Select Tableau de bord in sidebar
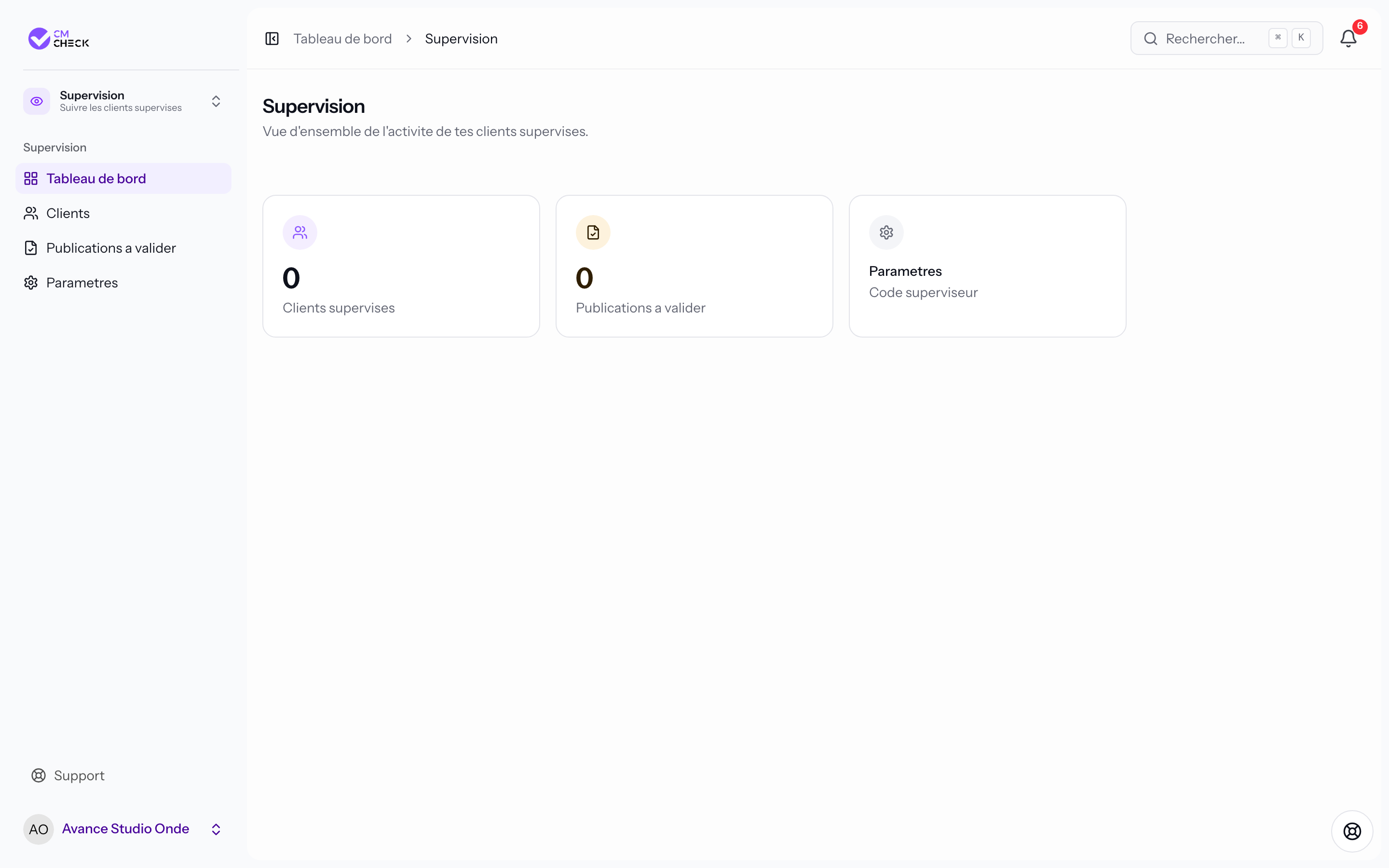1389x868 pixels. click(x=123, y=178)
